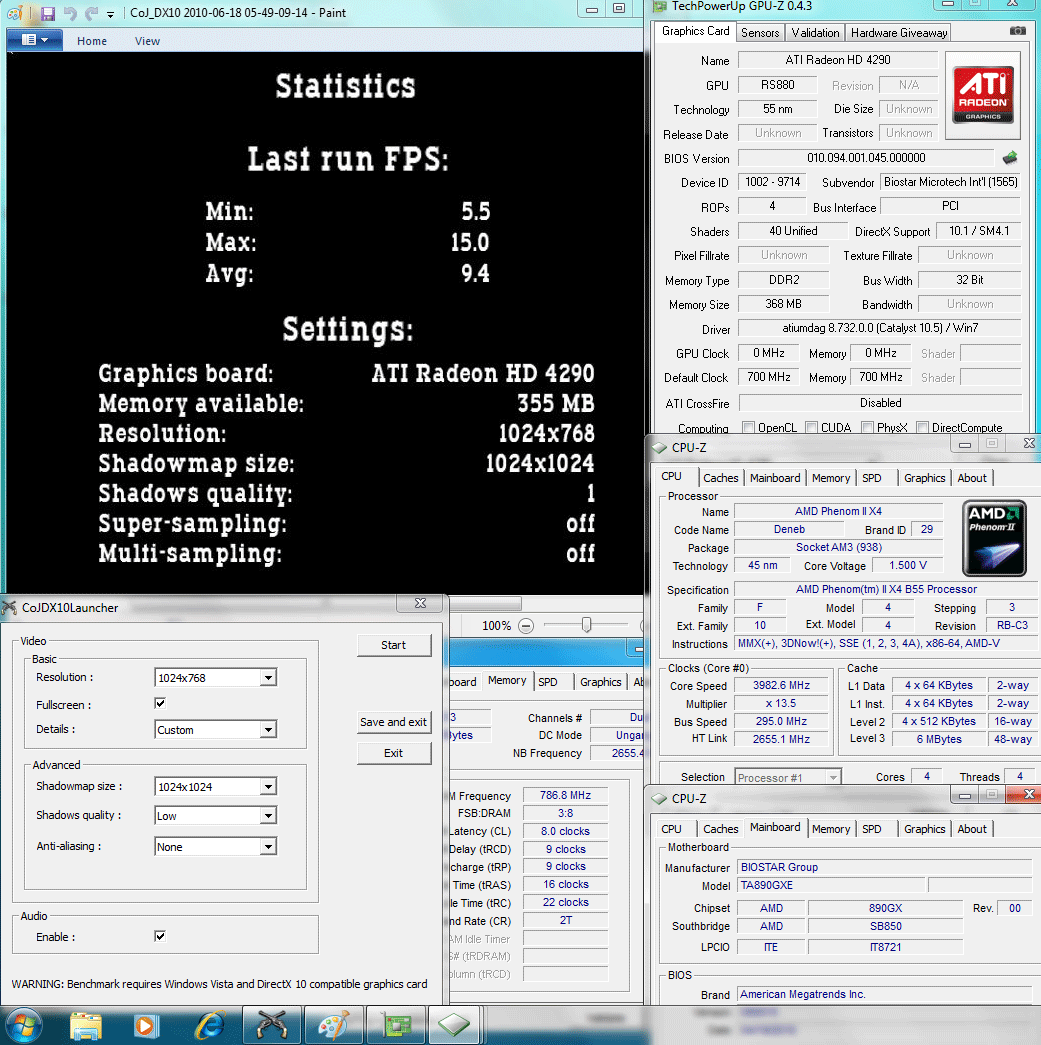Click the CPU-Z title bar icon of the upper window
Screen dimensions: 1041x1045
[x=659, y=447]
